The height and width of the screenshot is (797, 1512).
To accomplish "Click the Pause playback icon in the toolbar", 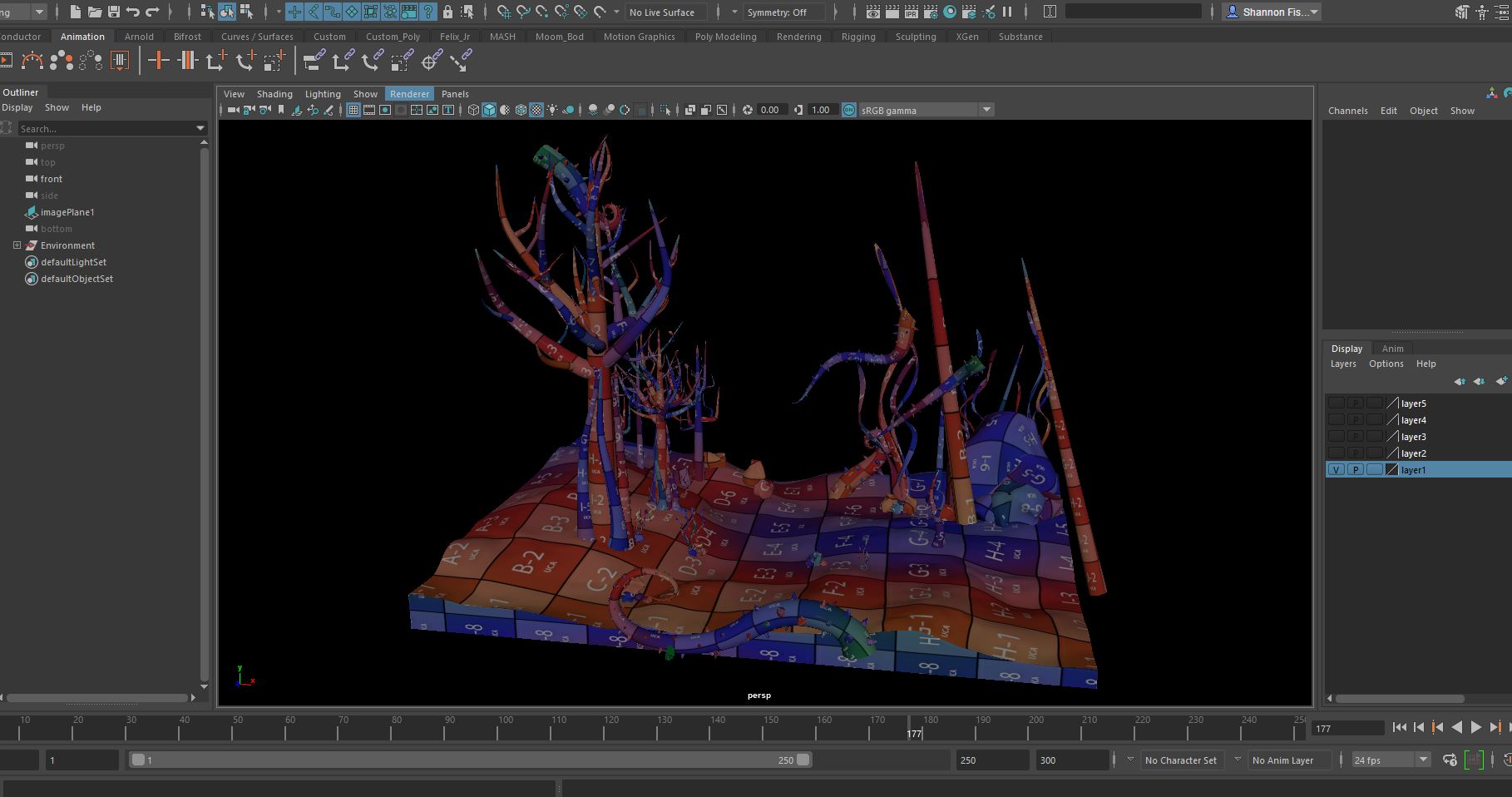I will pos(1007,12).
